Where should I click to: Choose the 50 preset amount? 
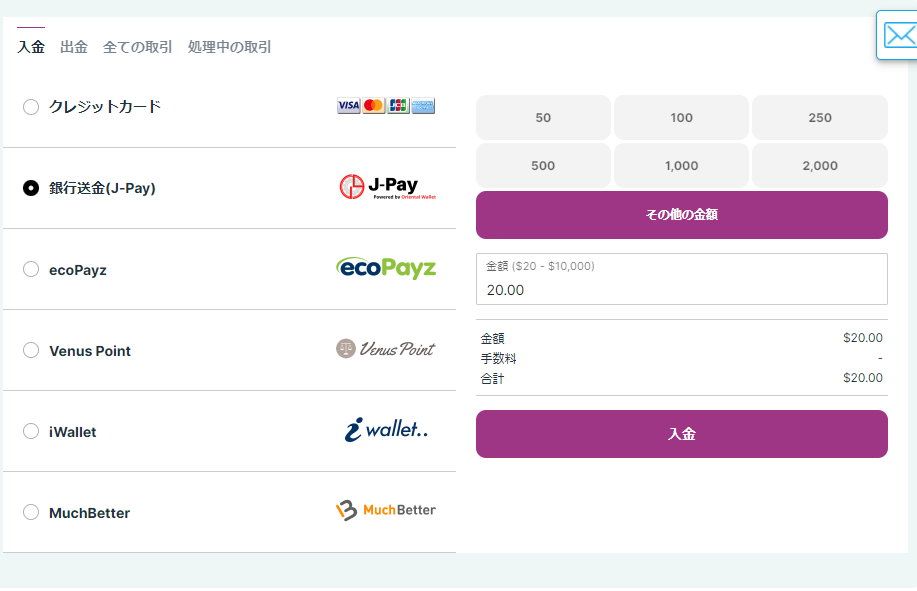tap(543, 118)
